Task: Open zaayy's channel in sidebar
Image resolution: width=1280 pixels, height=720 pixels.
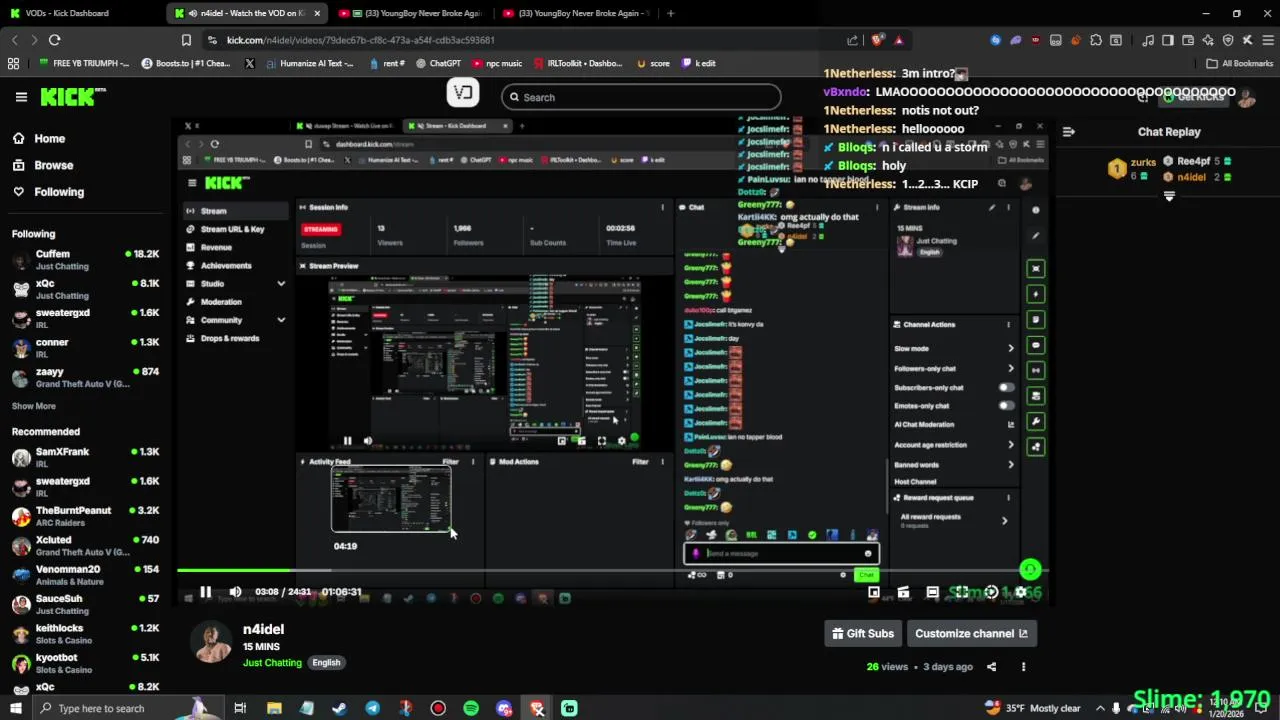Action: click(85, 377)
